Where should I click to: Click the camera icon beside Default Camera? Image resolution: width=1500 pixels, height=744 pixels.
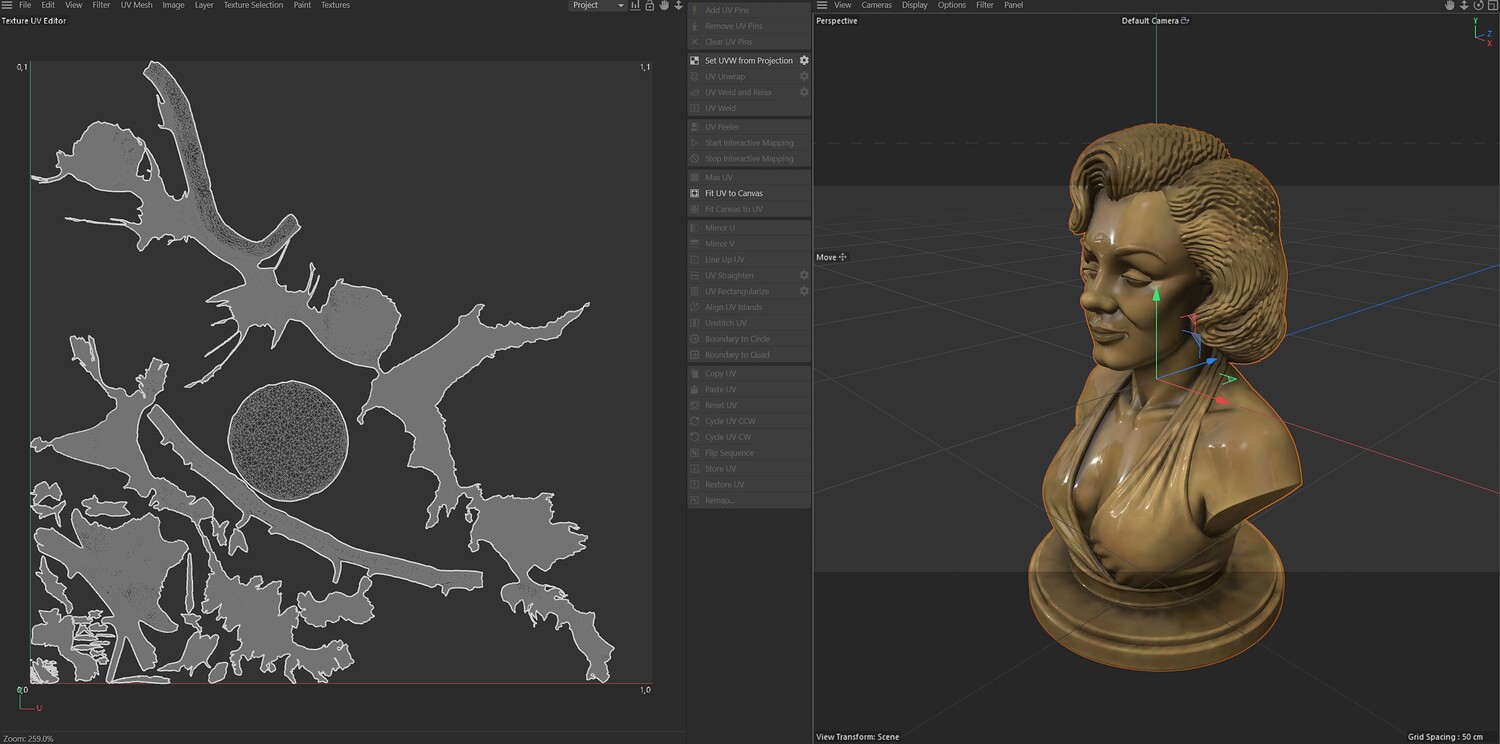(1185, 20)
